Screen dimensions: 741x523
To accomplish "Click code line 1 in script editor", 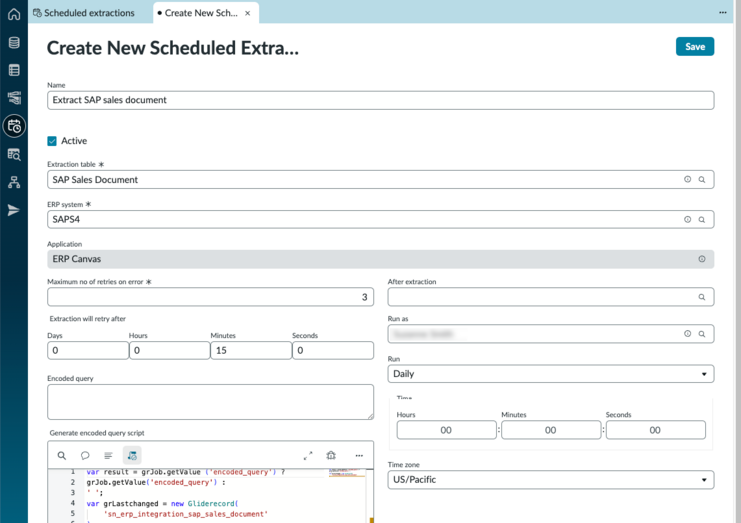I will point(186,472).
